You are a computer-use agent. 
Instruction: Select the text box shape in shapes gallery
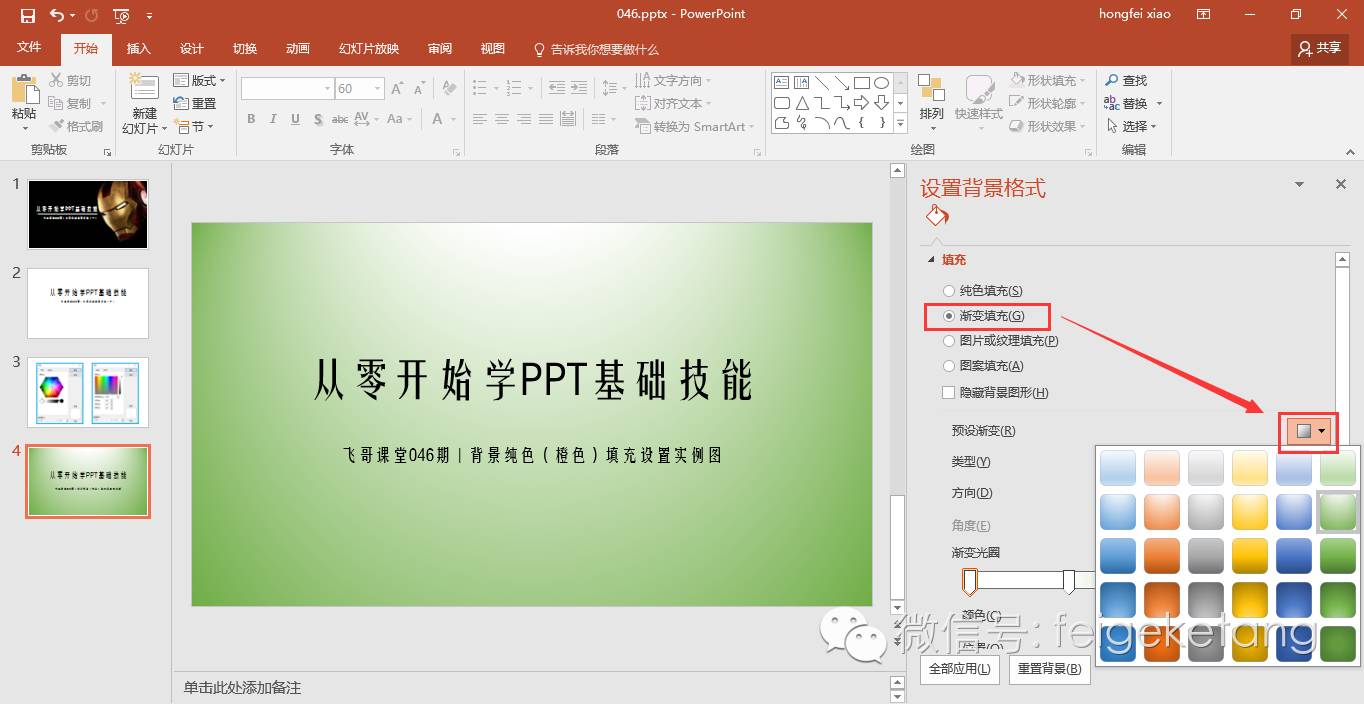(782, 82)
